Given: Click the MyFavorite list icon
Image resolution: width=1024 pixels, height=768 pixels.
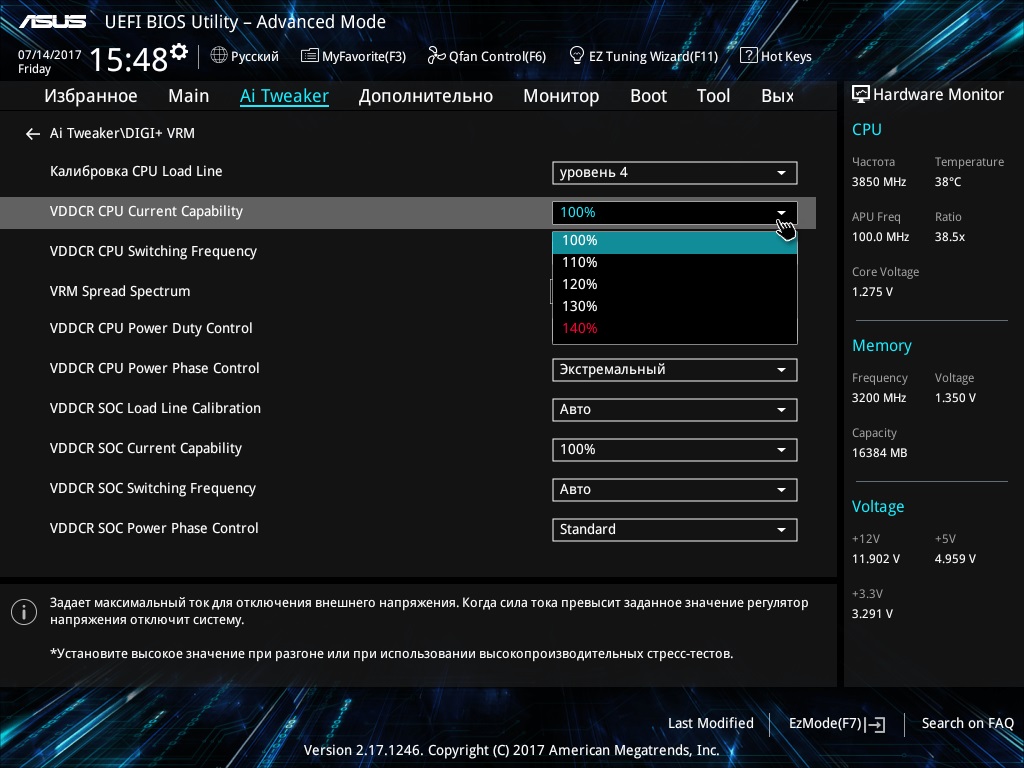Looking at the screenshot, I should (310, 56).
